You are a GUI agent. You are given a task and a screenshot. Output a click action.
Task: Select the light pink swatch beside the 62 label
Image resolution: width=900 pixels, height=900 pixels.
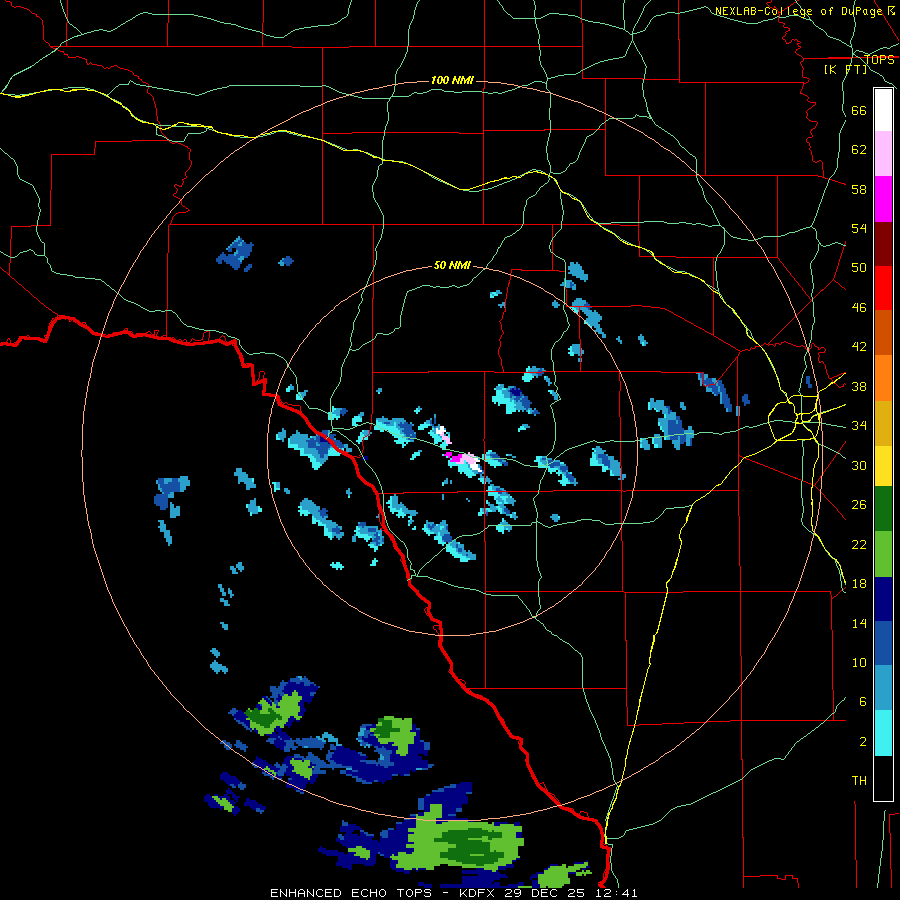(x=883, y=153)
